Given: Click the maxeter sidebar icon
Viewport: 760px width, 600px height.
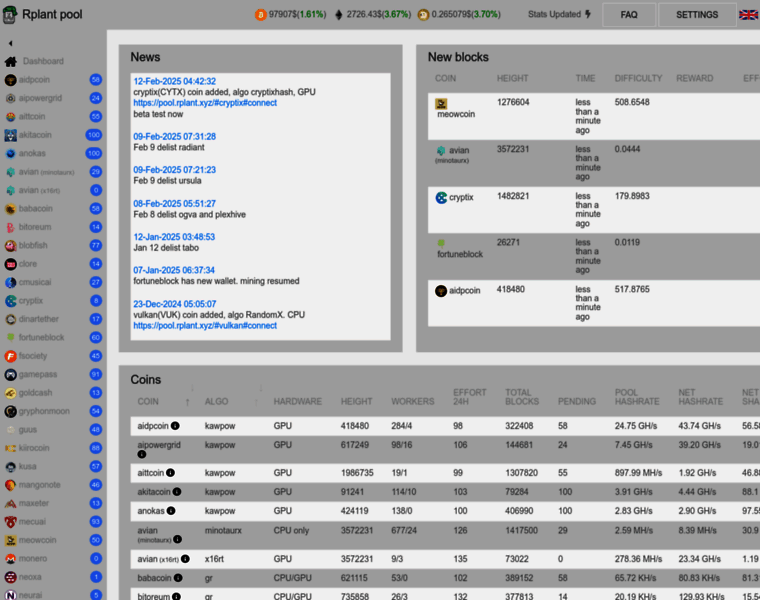Looking at the screenshot, I should click(10, 504).
